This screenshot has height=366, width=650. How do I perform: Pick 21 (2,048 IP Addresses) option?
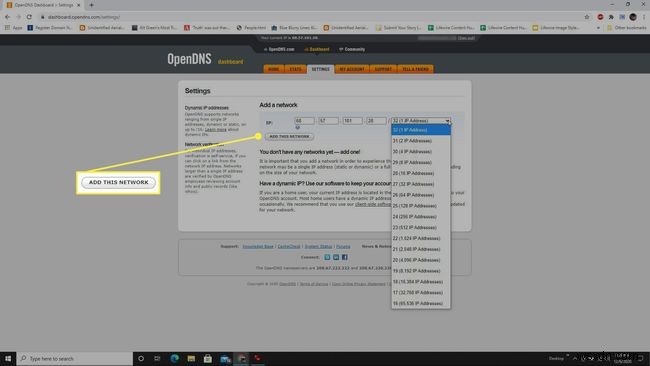click(421, 249)
